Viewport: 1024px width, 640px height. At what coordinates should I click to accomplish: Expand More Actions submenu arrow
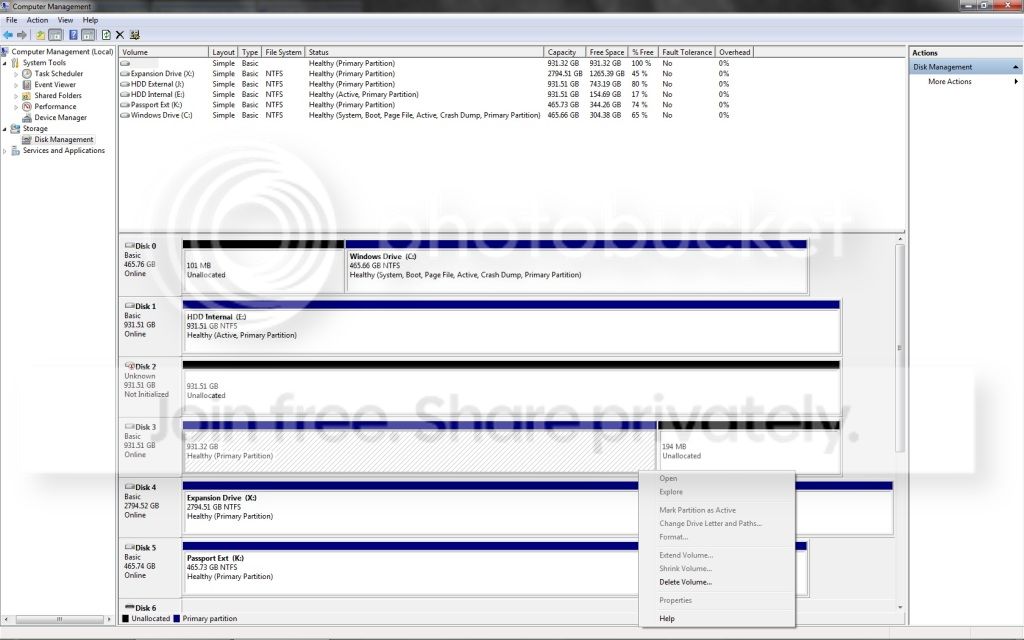1016,82
